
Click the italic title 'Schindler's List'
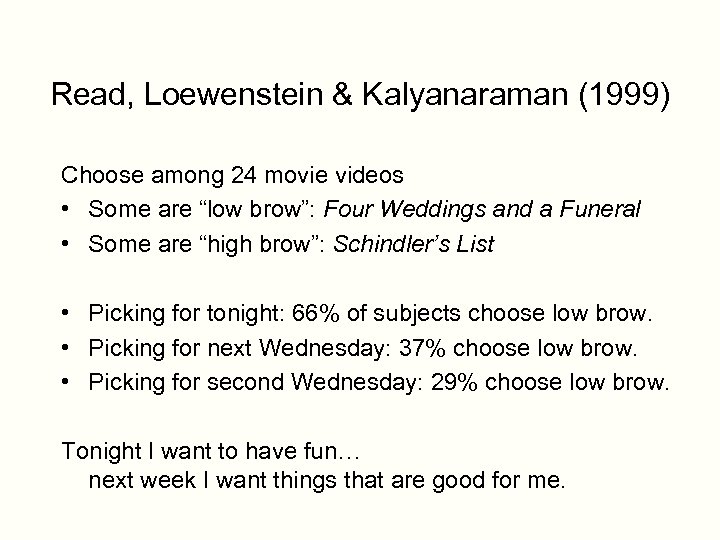(414, 244)
